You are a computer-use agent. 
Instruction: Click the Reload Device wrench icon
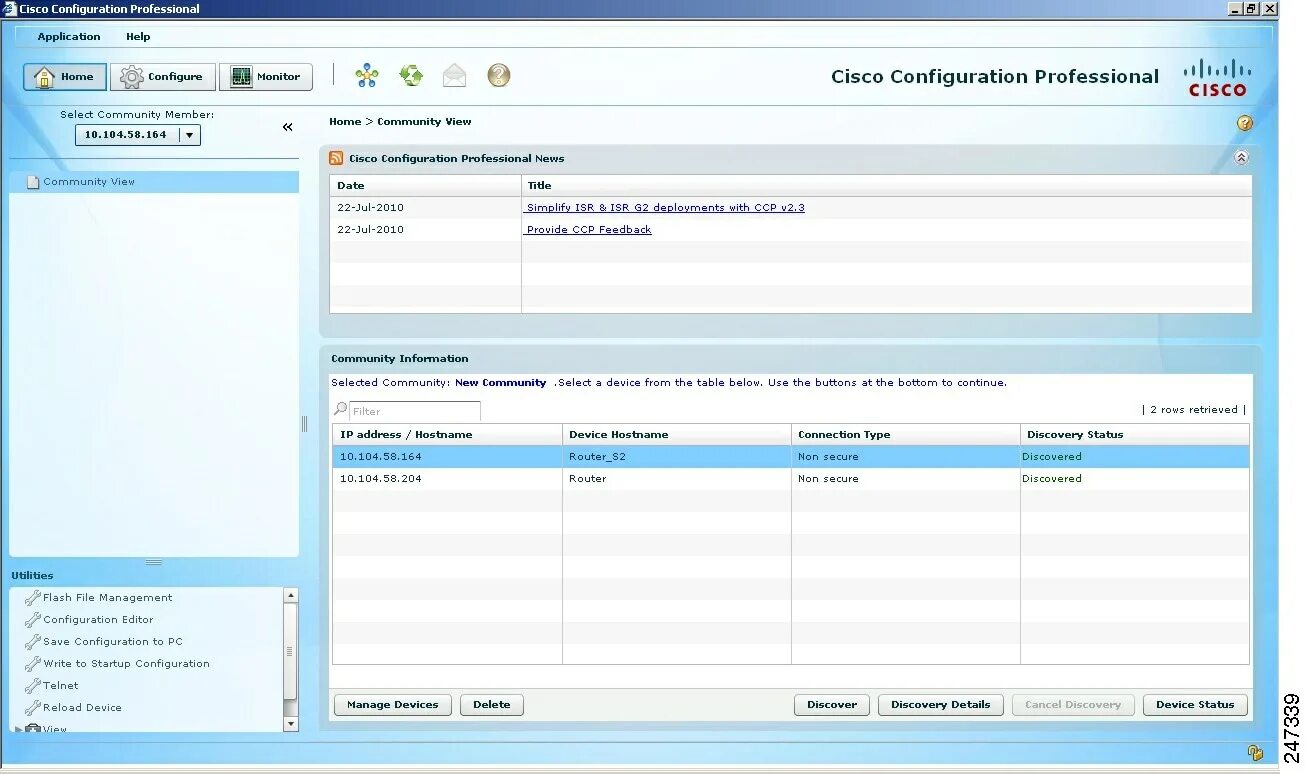(33, 708)
